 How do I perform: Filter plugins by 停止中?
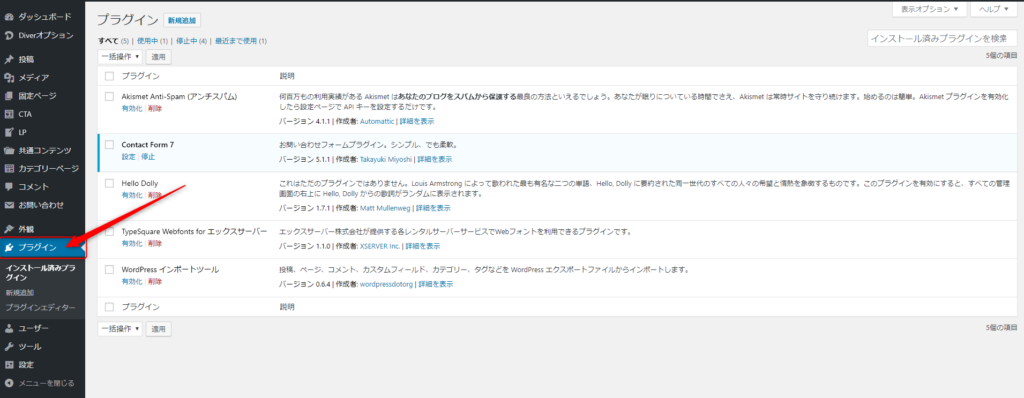[x=187, y=41]
